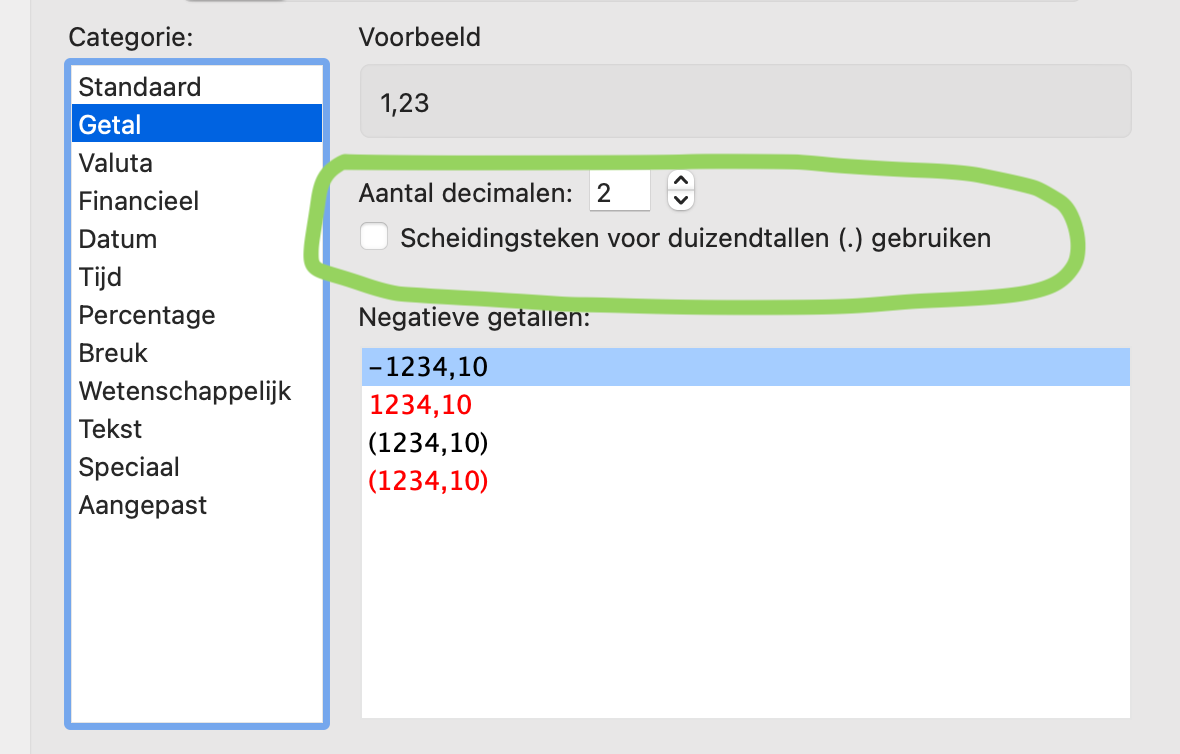Select the Aangepast category
The width and height of the screenshot is (1180, 754).
(x=196, y=505)
